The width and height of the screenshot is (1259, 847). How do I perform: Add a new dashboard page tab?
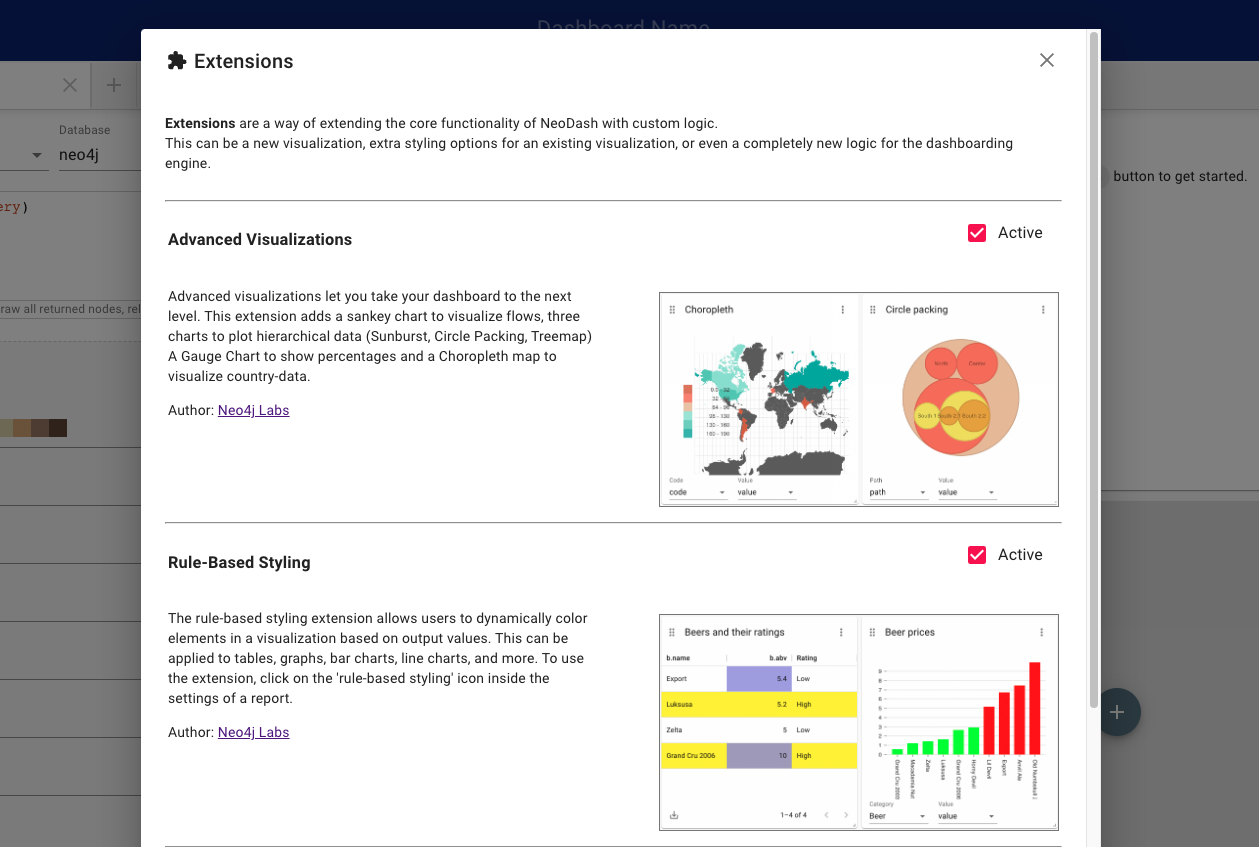coord(114,85)
